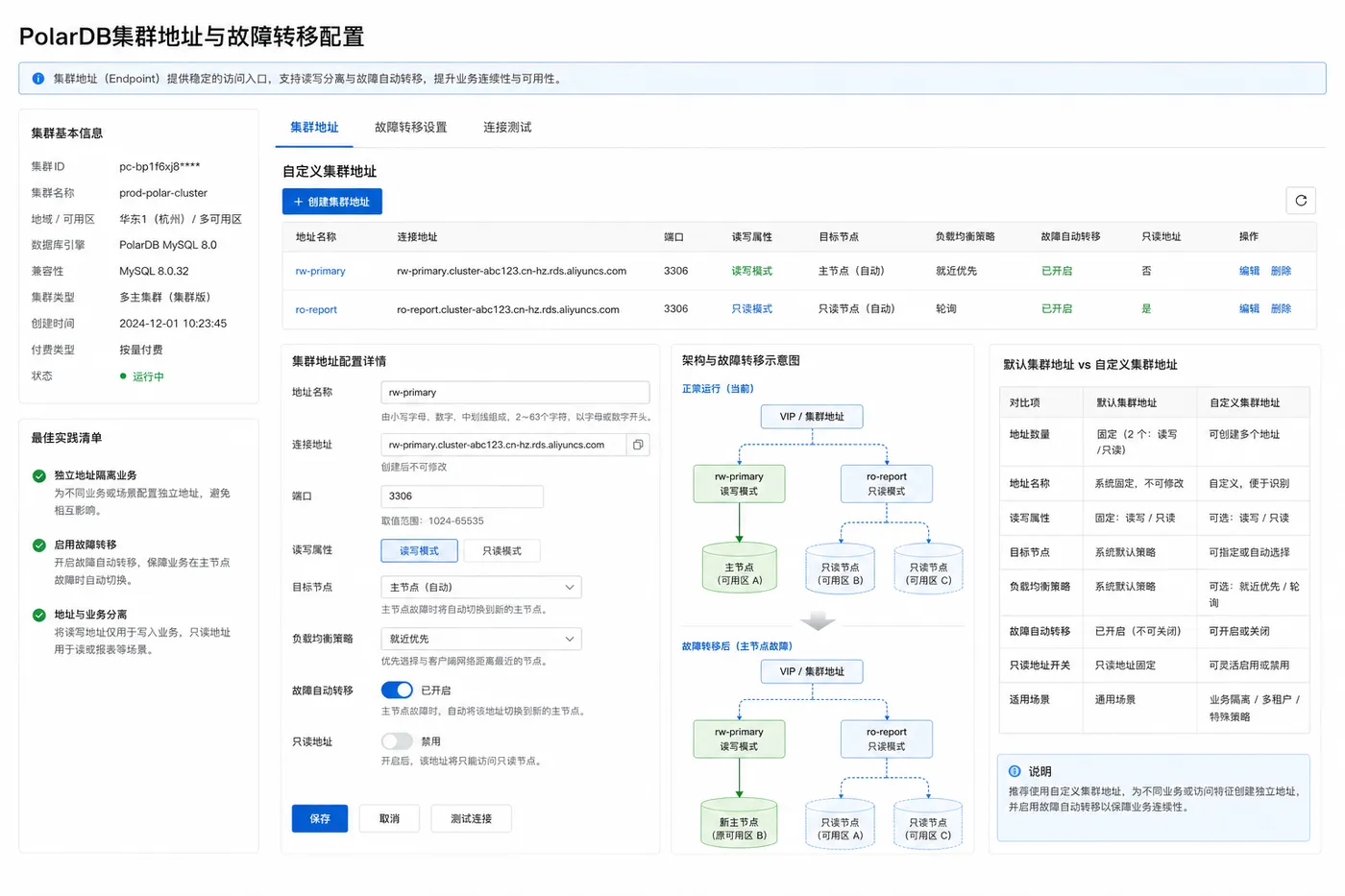Click the 保存 button
Screen dimensions: 1345x896
tap(320, 818)
